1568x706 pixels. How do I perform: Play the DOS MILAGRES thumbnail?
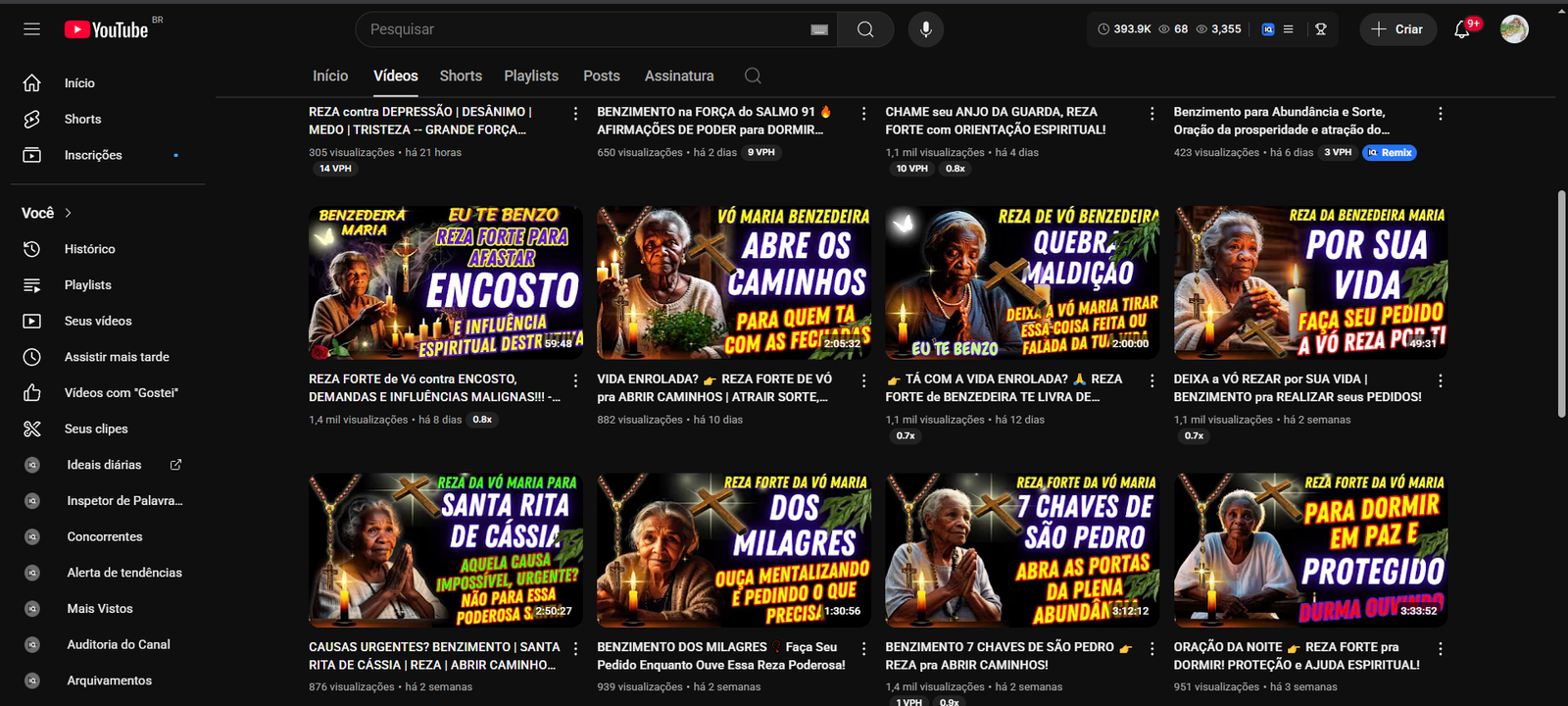pyautogui.click(x=734, y=550)
